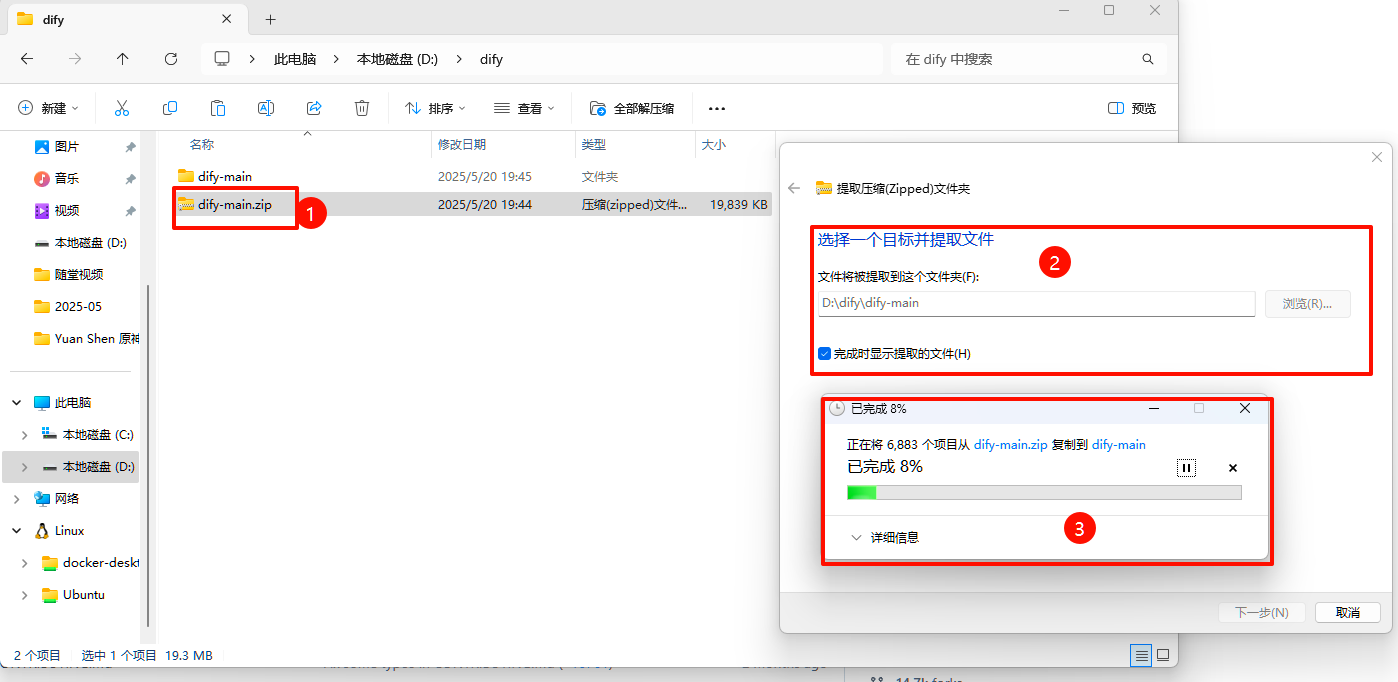Toggle the Preview pane button

point(1132,108)
